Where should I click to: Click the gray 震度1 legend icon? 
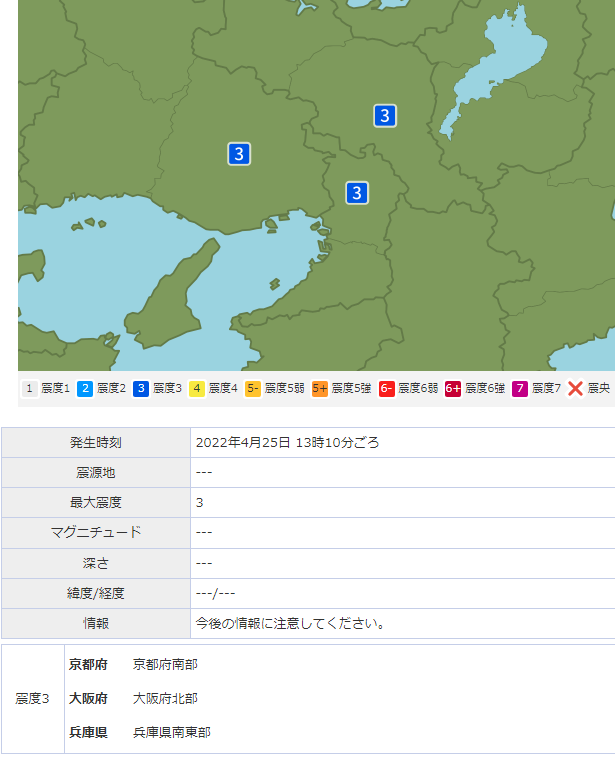pyautogui.click(x=30, y=388)
